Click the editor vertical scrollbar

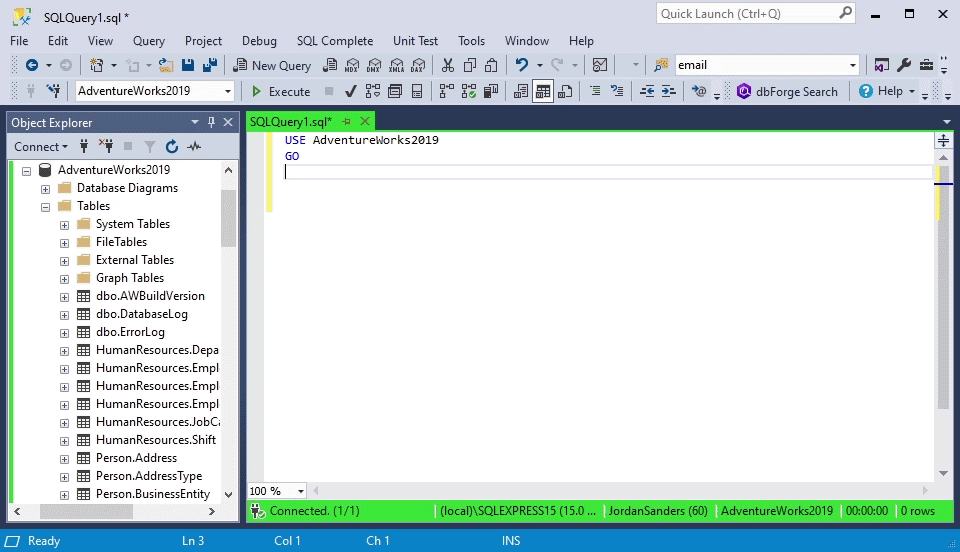point(943,300)
